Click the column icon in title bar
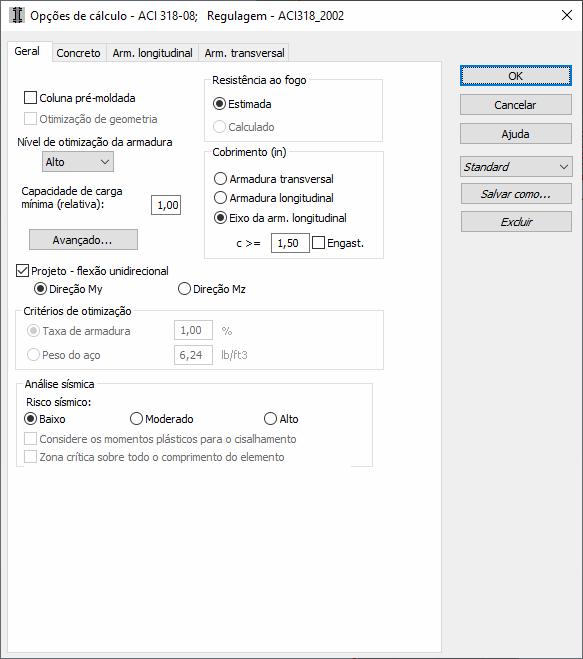This screenshot has height=659, width=583. pyautogui.click(x=17, y=16)
